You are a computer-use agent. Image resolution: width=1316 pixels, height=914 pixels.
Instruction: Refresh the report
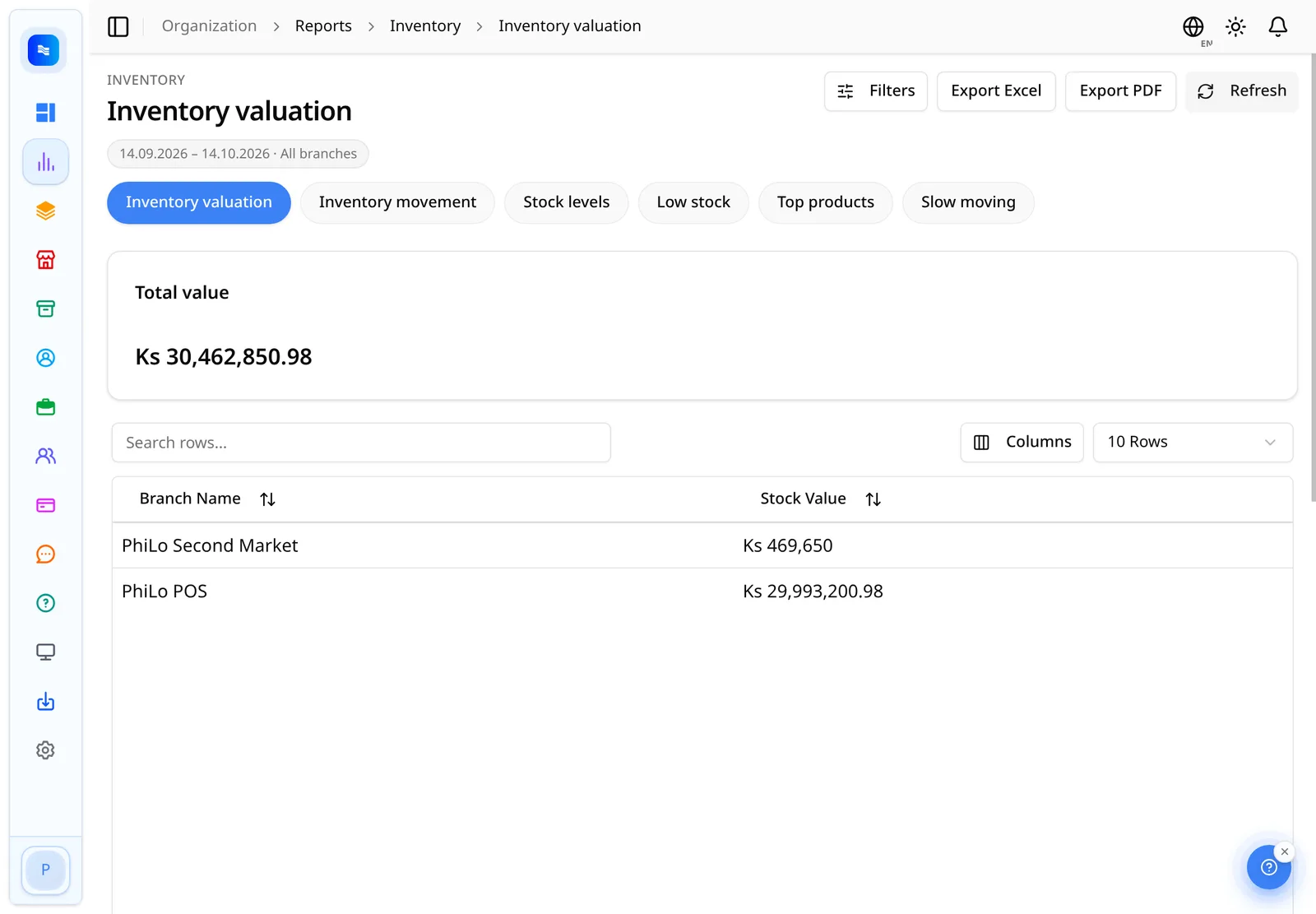pos(1242,91)
